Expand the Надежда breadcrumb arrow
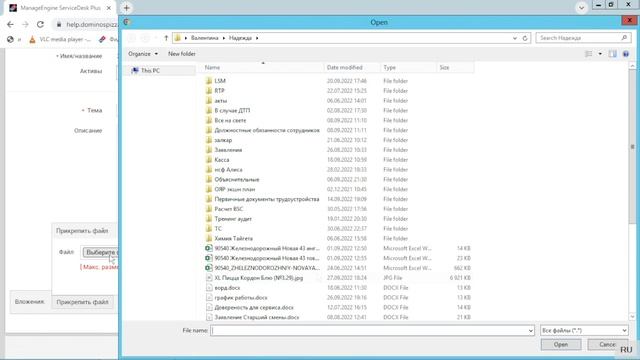Screen dimensions: 640x360 257,38
